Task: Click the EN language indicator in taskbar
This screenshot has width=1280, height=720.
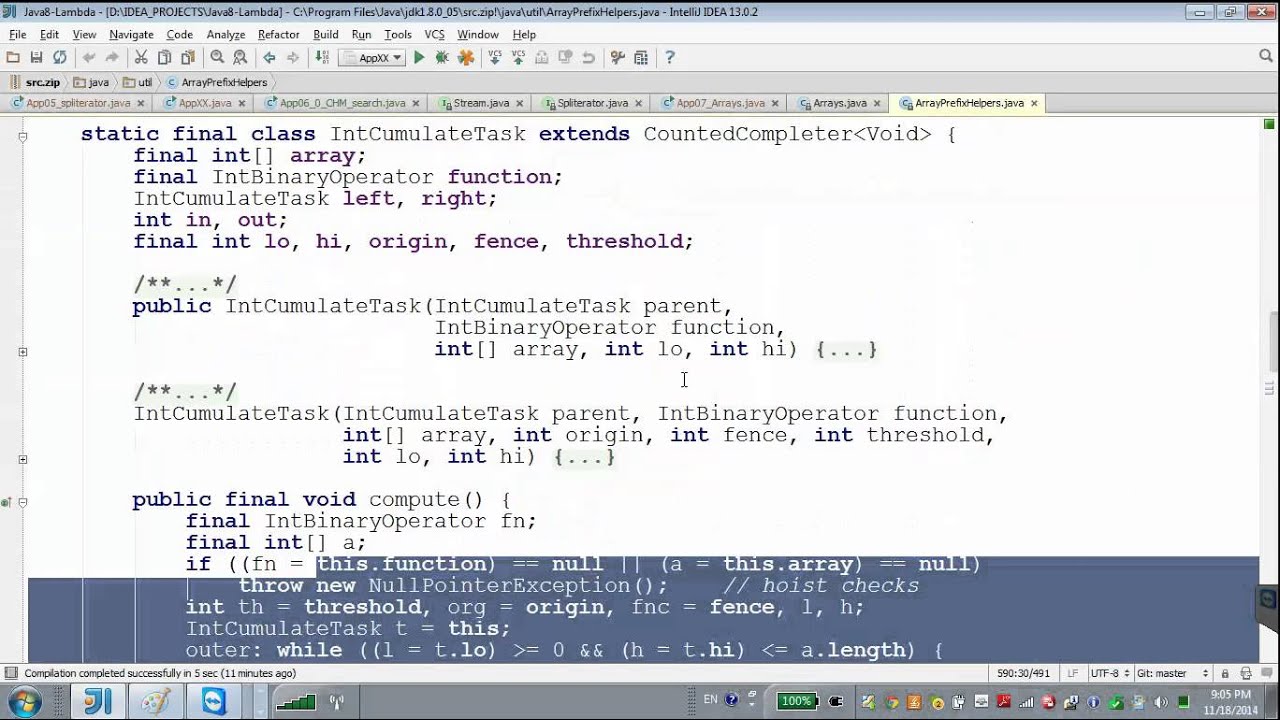Action: coord(711,700)
